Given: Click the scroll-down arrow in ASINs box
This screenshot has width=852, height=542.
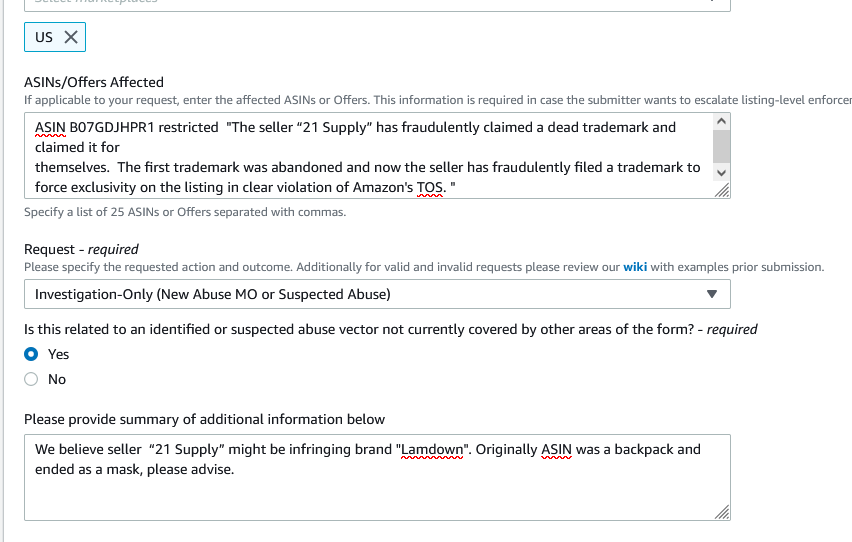Looking at the screenshot, I should point(721,173).
